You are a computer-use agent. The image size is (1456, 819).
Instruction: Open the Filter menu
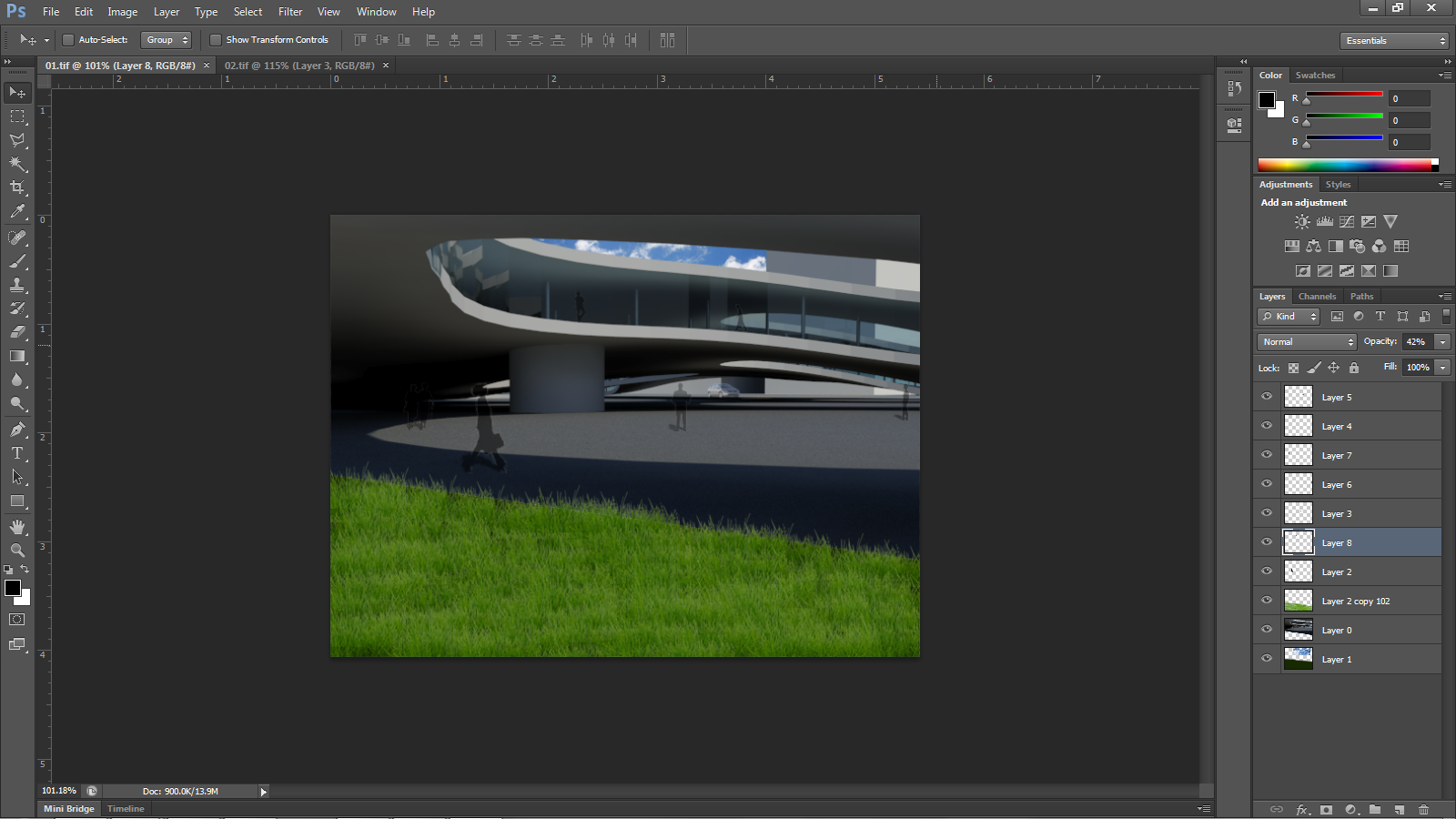(x=289, y=12)
